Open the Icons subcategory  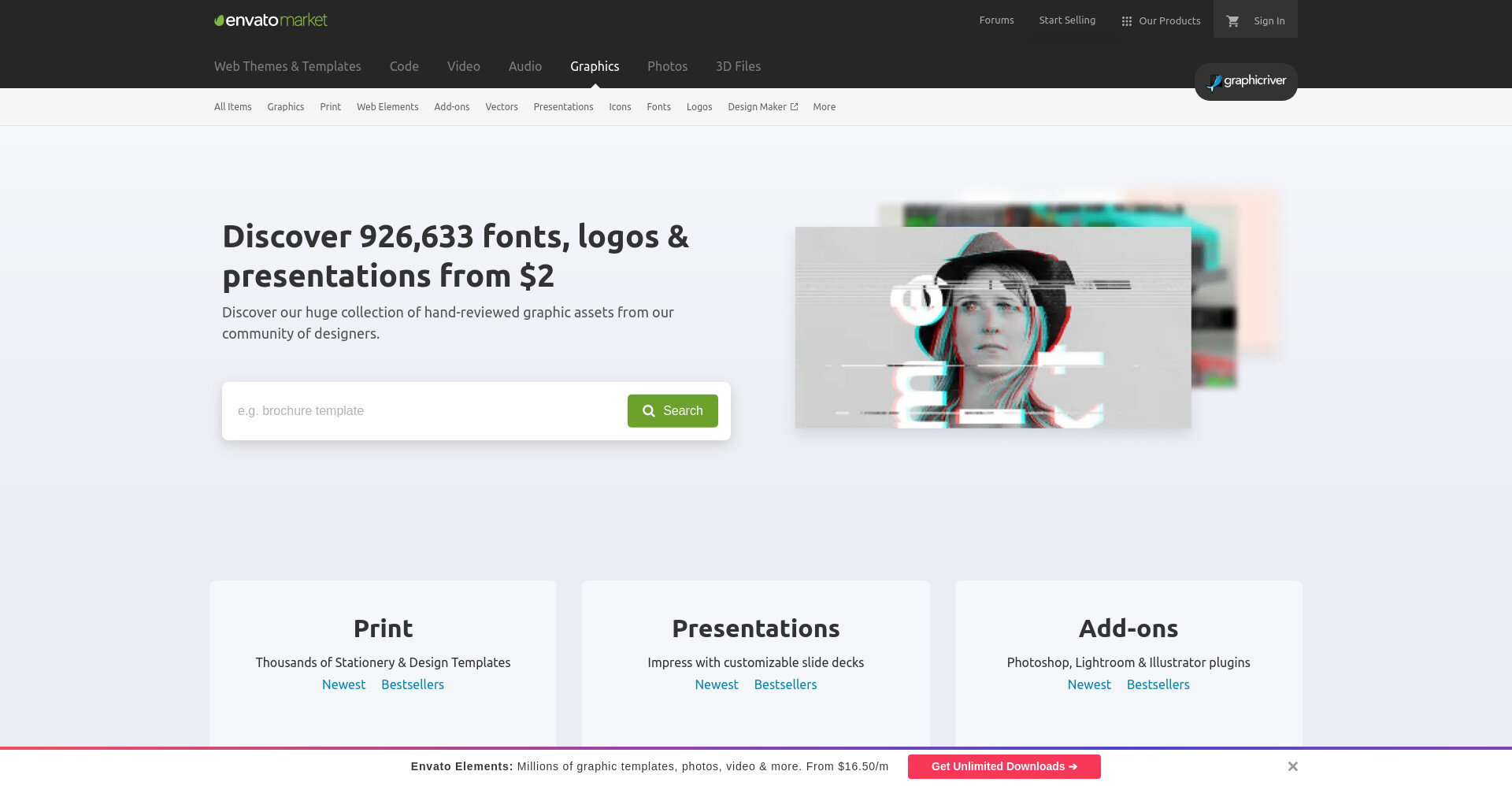[620, 107]
